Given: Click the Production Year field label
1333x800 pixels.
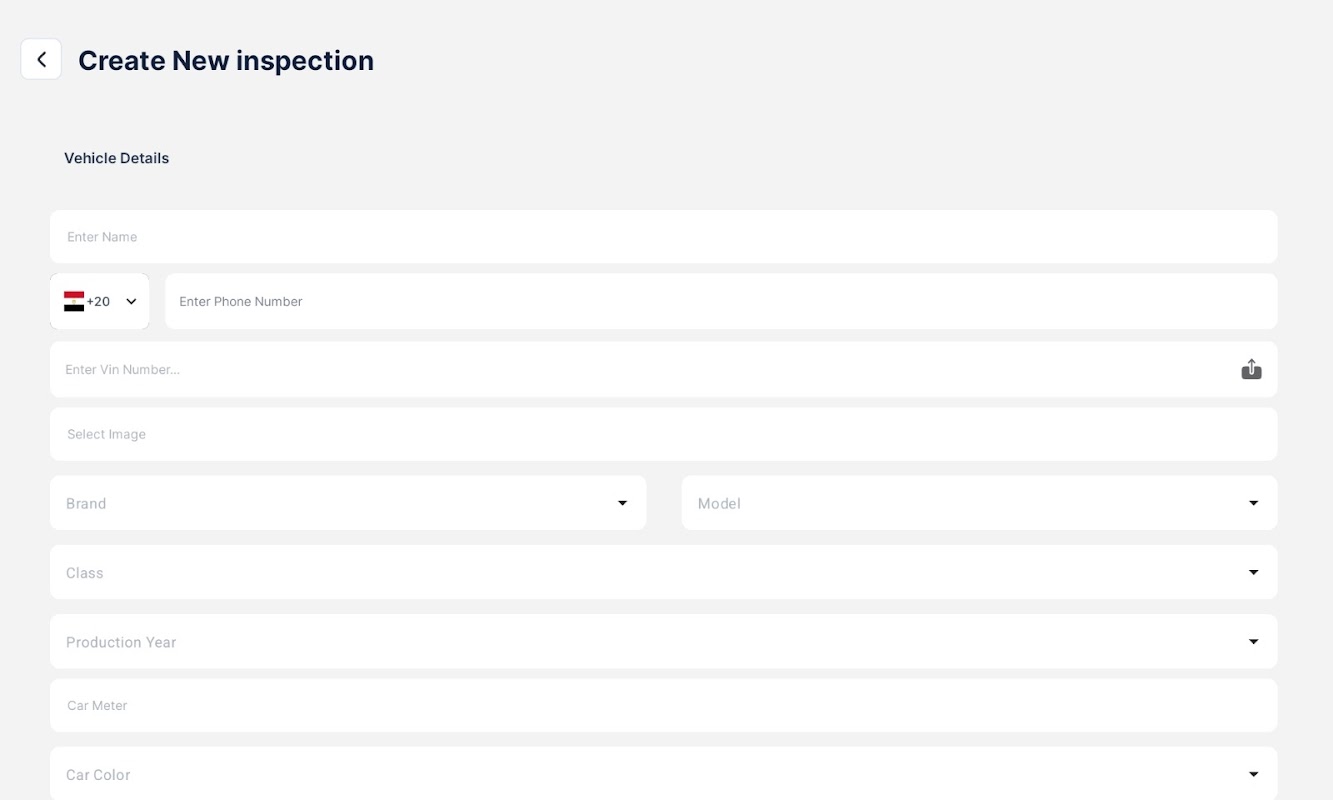Looking at the screenshot, I should (121, 642).
